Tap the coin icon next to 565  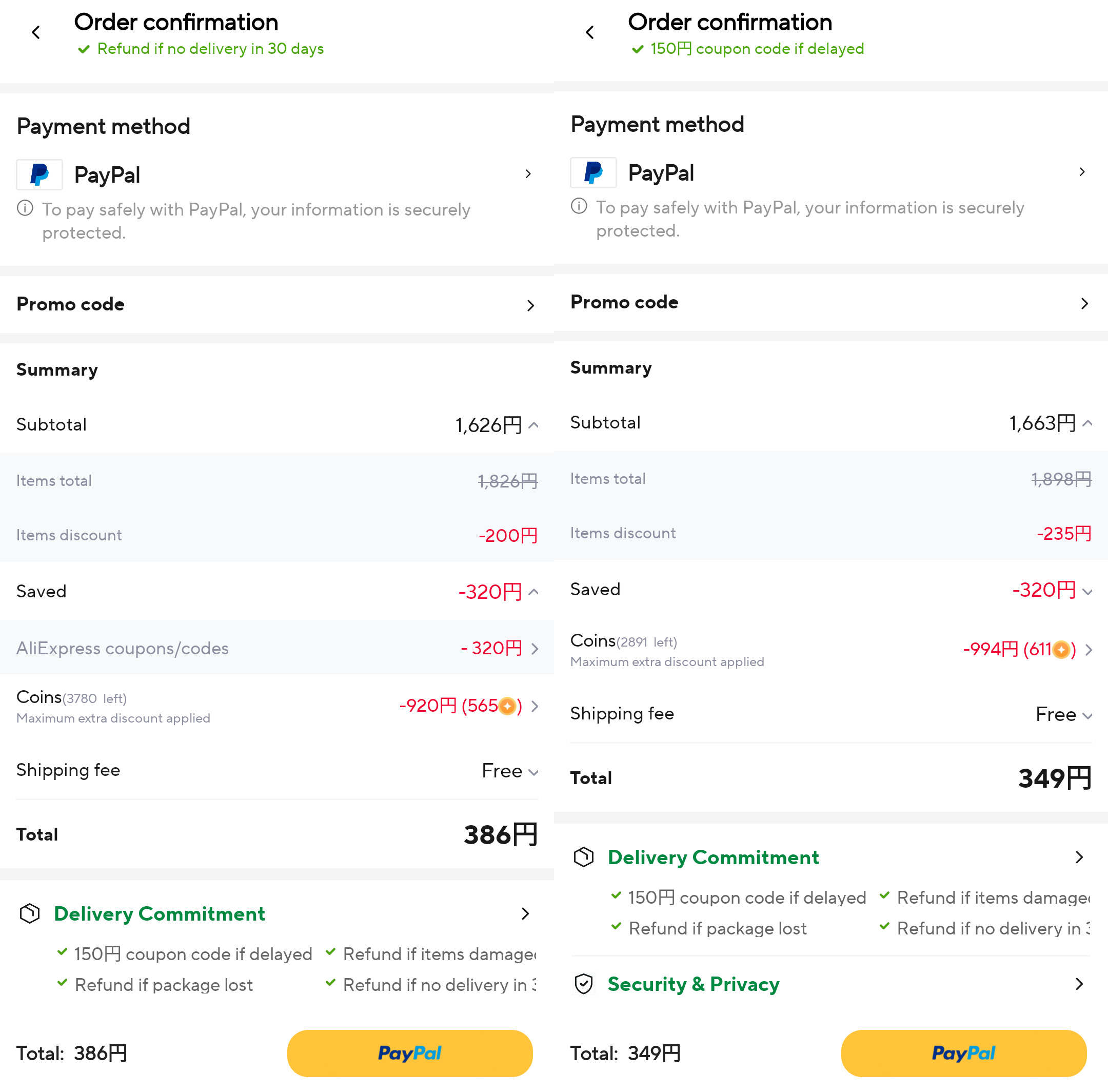(x=507, y=706)
